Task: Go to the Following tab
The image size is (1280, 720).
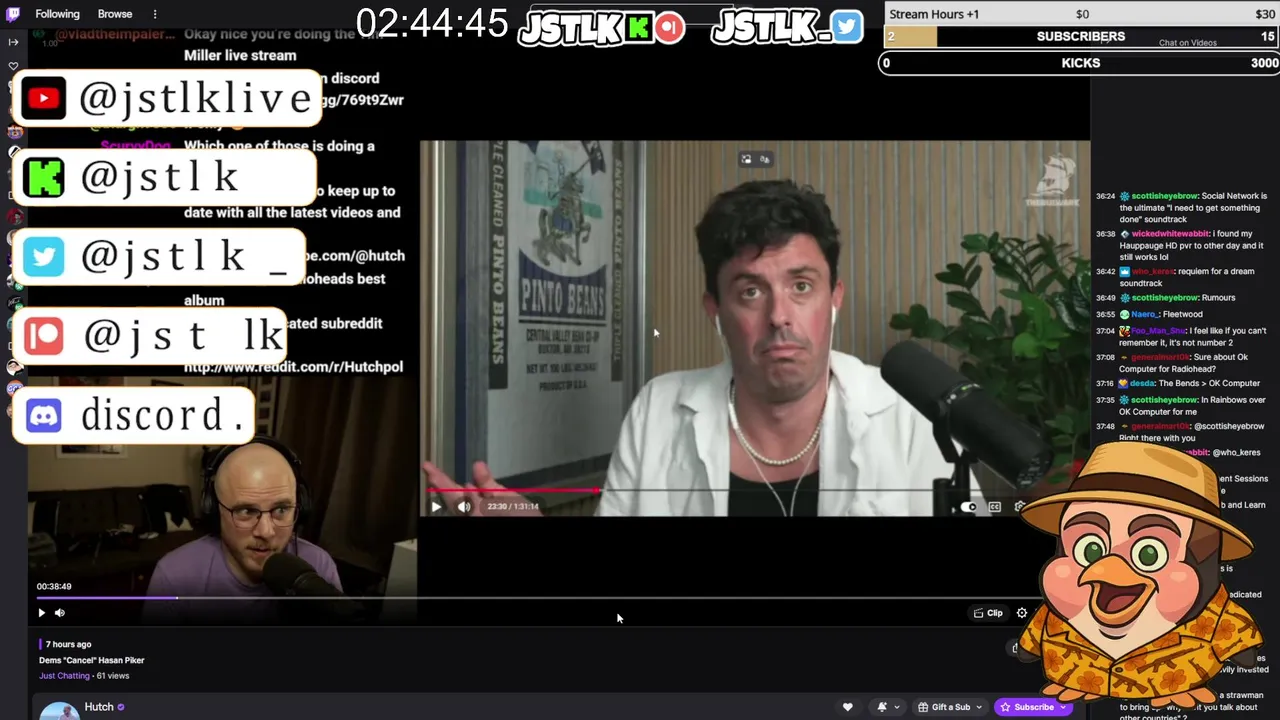Action: point(57,14)
